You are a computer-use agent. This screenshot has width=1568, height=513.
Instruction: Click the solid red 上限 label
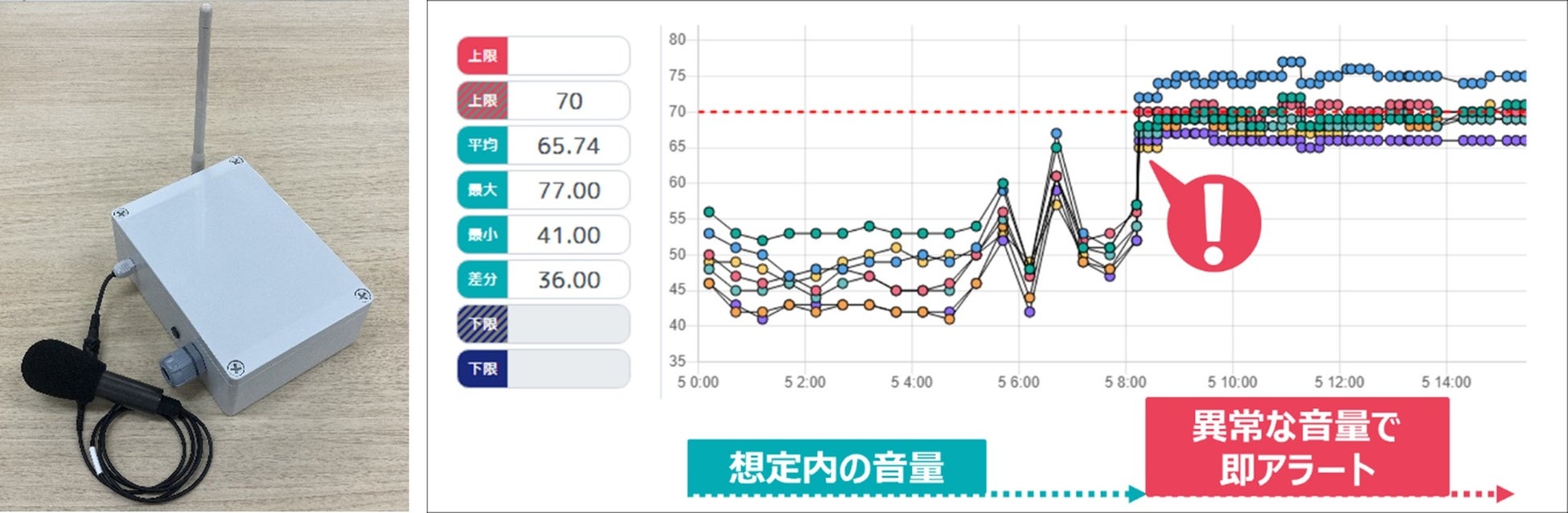[482, 56]
